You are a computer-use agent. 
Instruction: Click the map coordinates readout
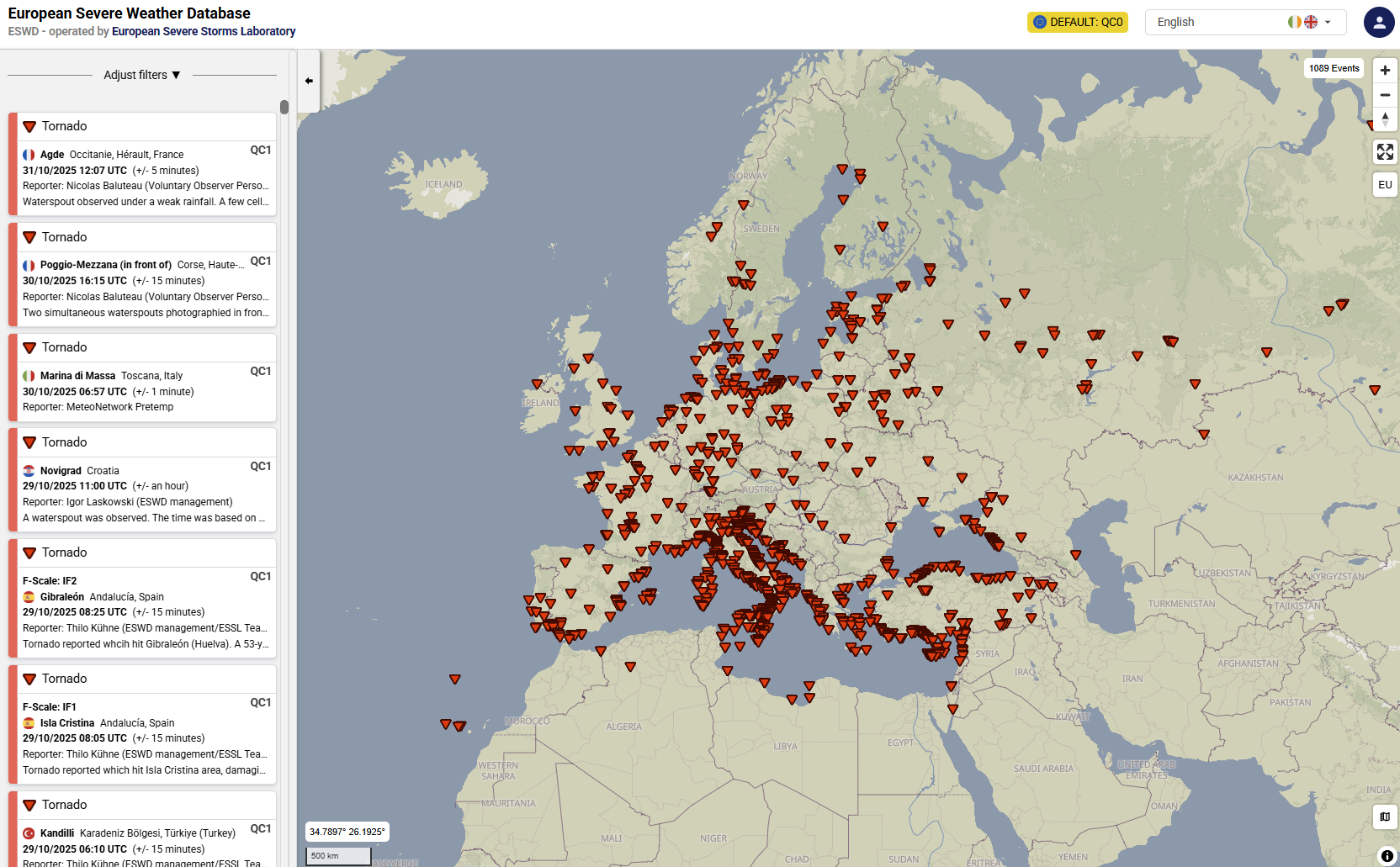(x=347, y=832)
